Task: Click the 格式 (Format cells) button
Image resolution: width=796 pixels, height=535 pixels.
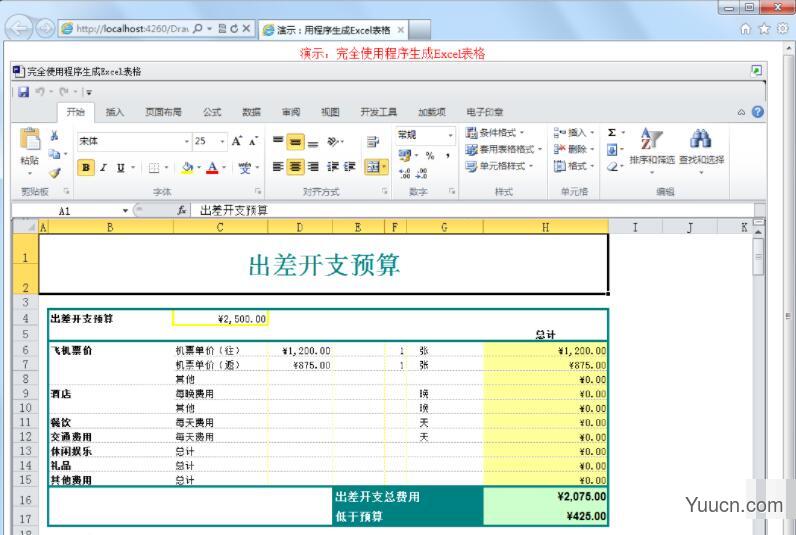Action: tap(573, 166)
